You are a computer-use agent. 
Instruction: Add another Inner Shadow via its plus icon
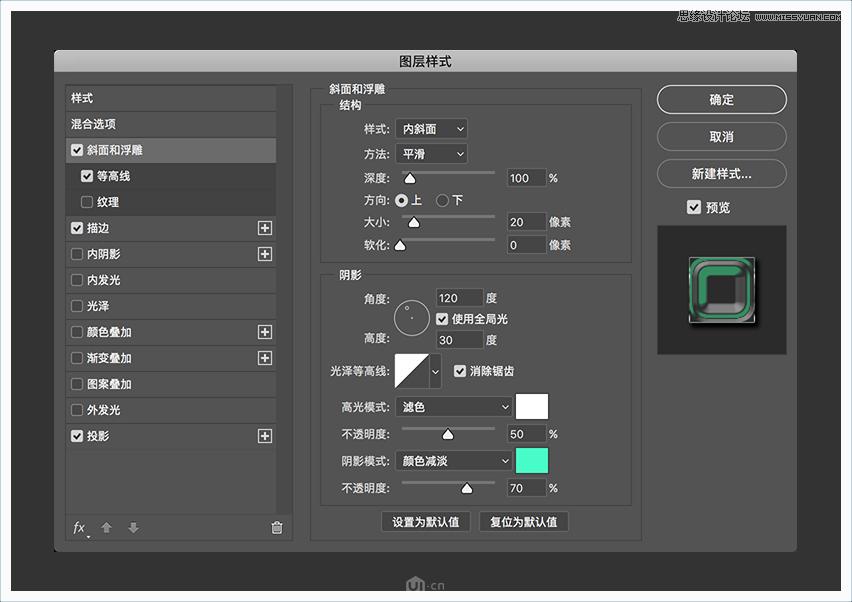[265, 254]
